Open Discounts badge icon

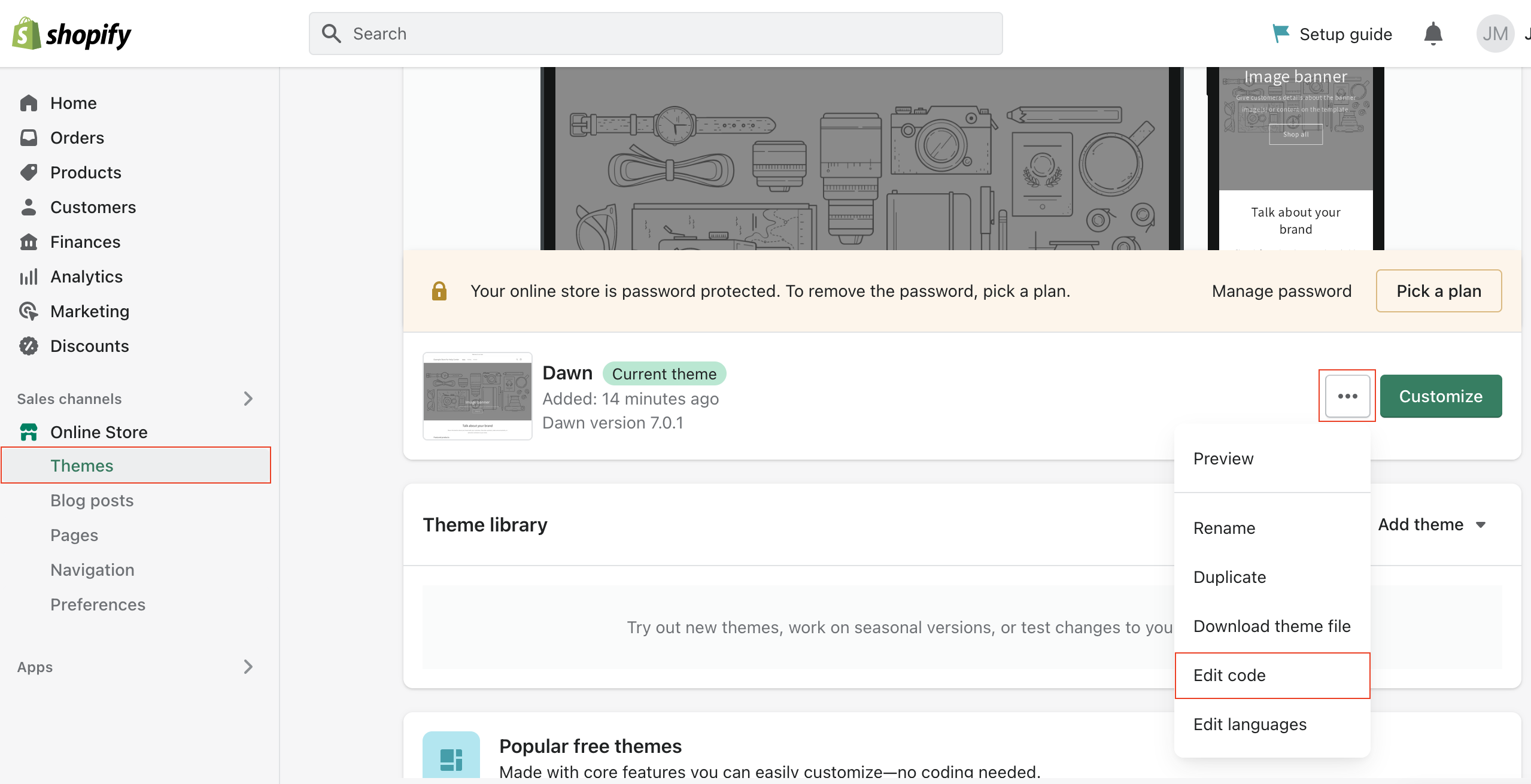coord(28,346)
